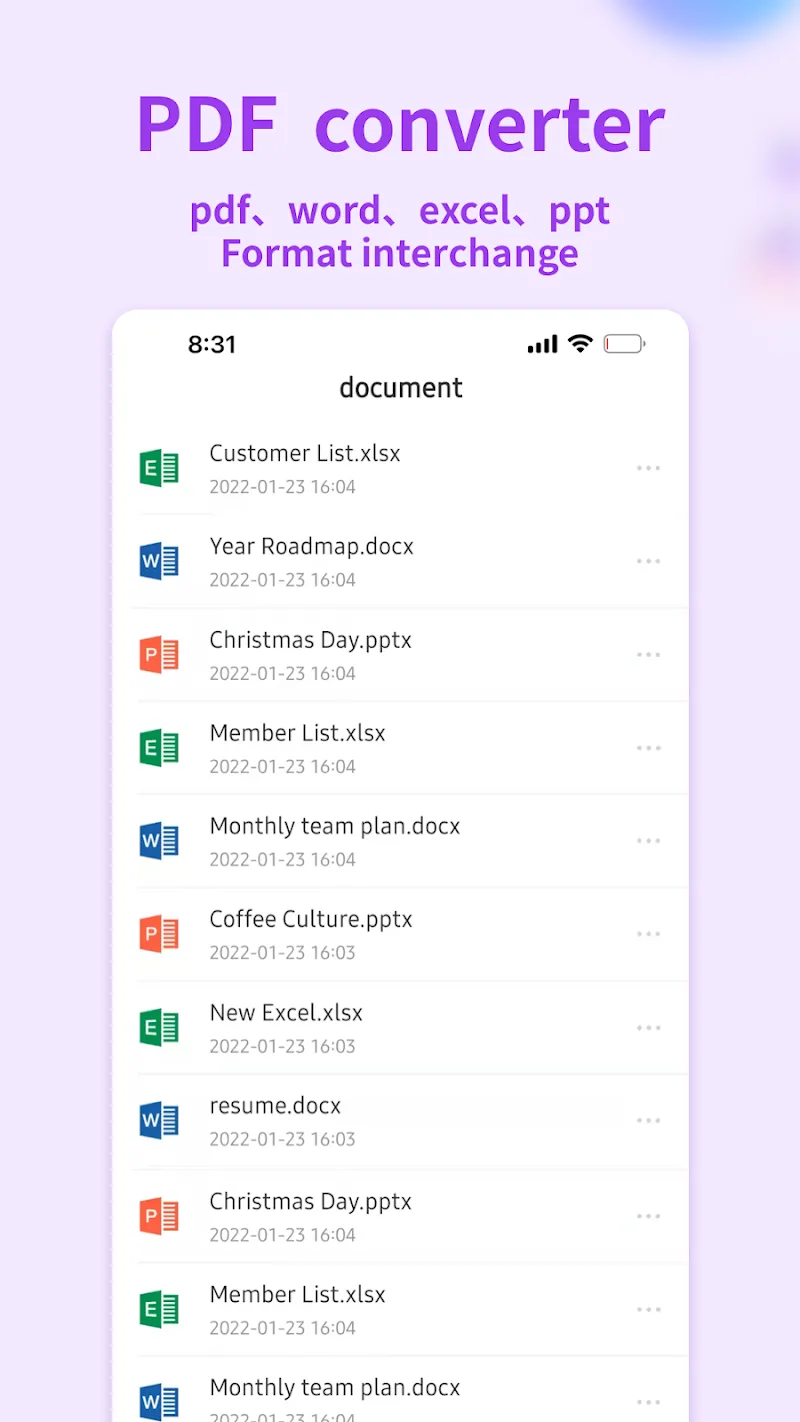The width and height of the screenshot is (800, 1422).
Task: Expand the three-dot menu for Year Roadmap.docx
Action: (x=648, y=561)
